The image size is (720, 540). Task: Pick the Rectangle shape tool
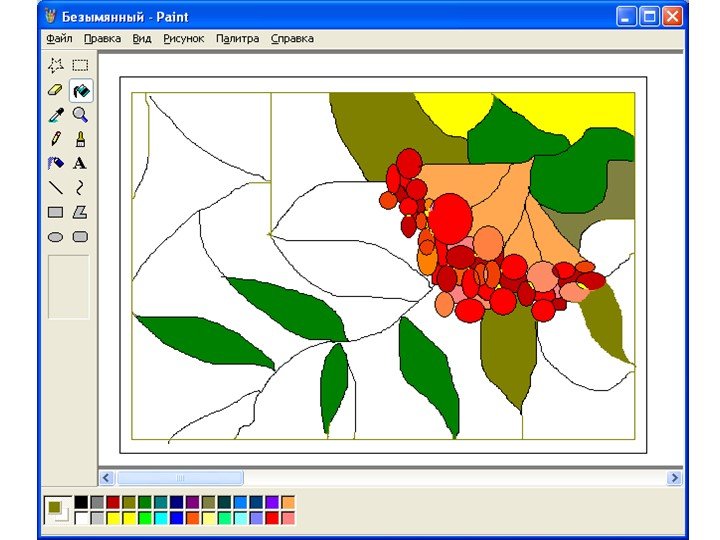coord(56,212)
